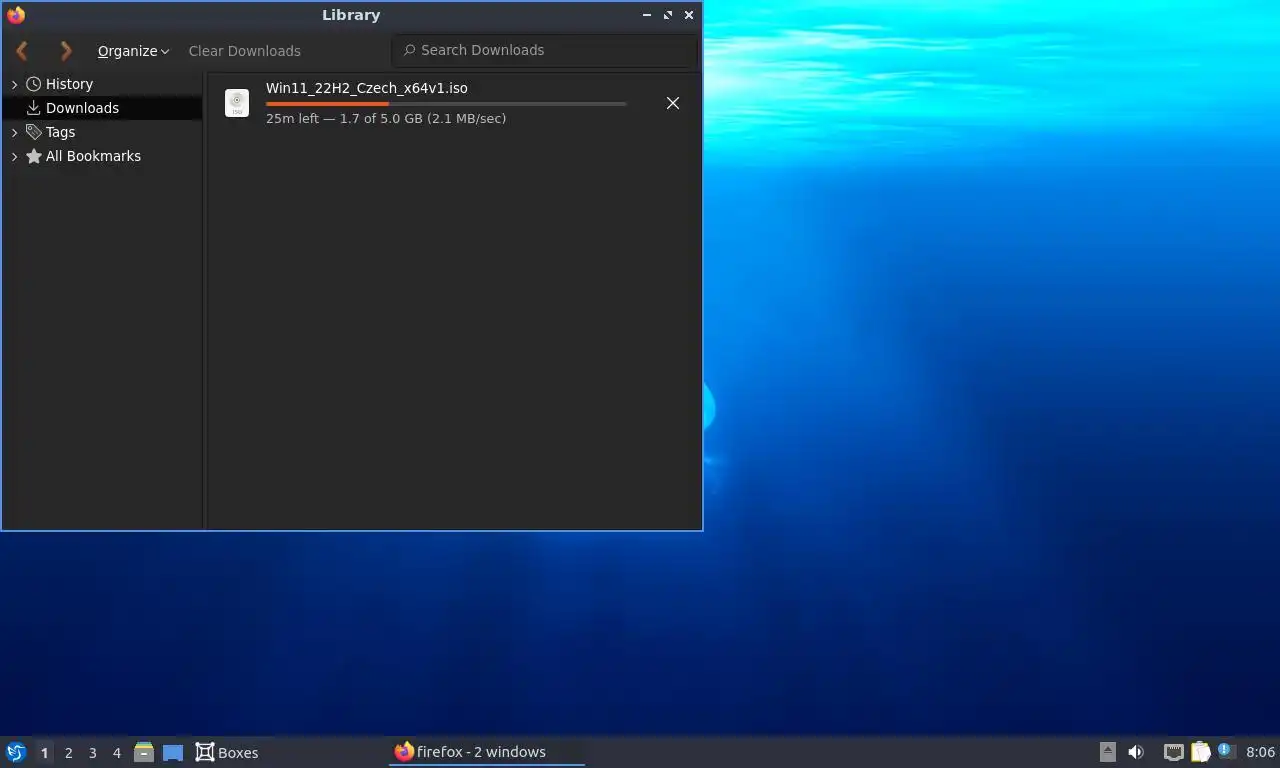The image size is (1280, 768).
Task: Open the network connection tray icon
Action: click(x=1174, y=752)
